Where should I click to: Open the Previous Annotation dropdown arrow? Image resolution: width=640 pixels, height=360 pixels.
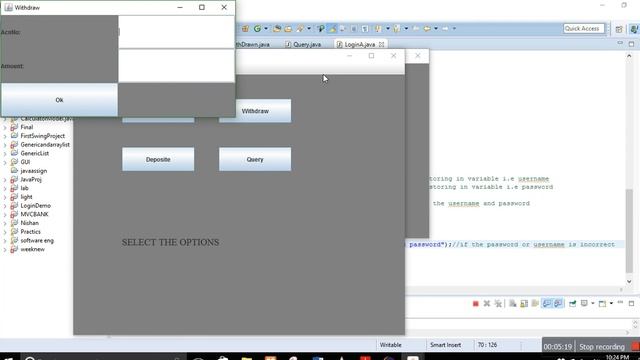pyautogui.click(x=406, y=29)
